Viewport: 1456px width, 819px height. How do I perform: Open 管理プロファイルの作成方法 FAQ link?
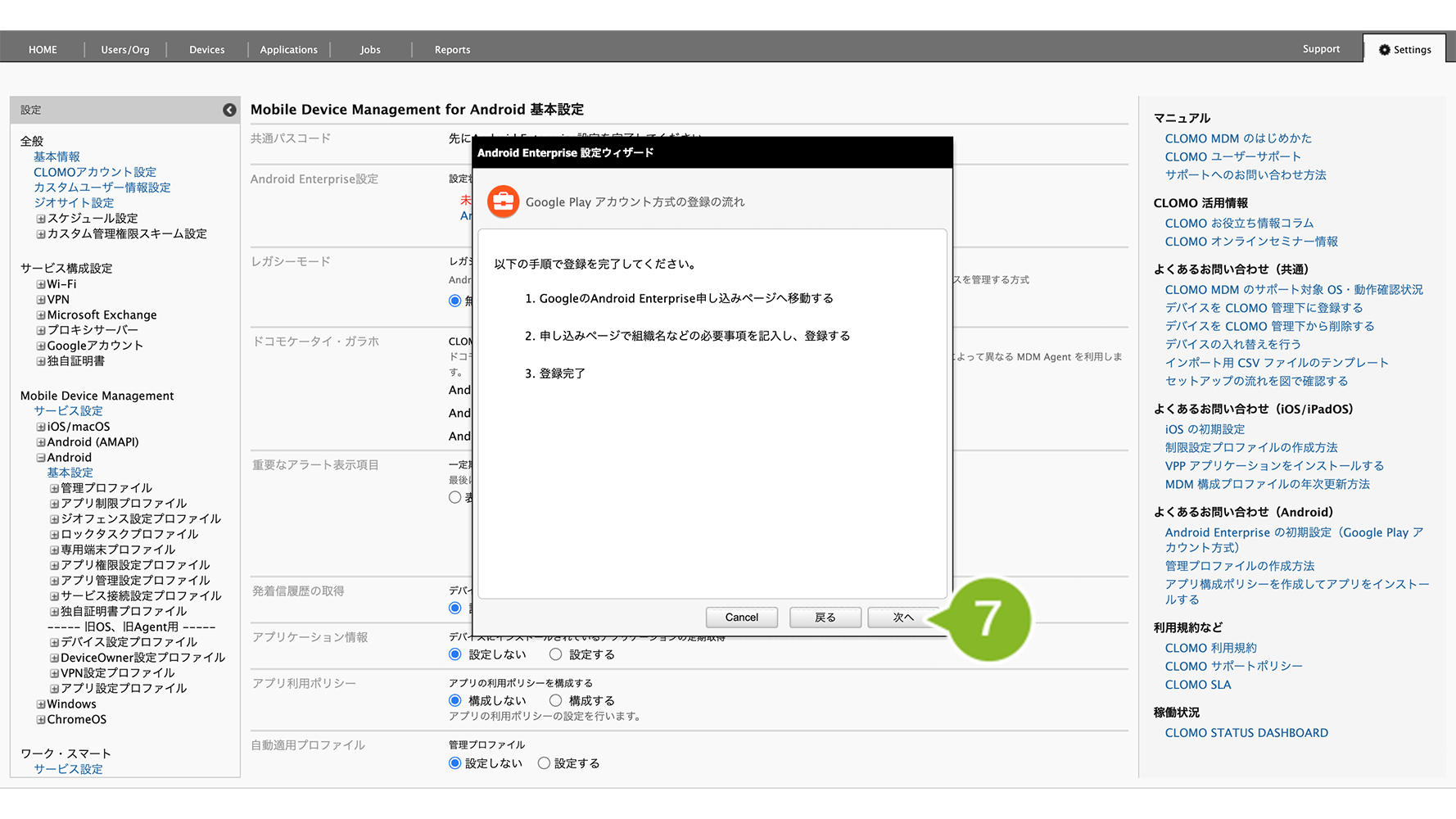pos(1240,566)
